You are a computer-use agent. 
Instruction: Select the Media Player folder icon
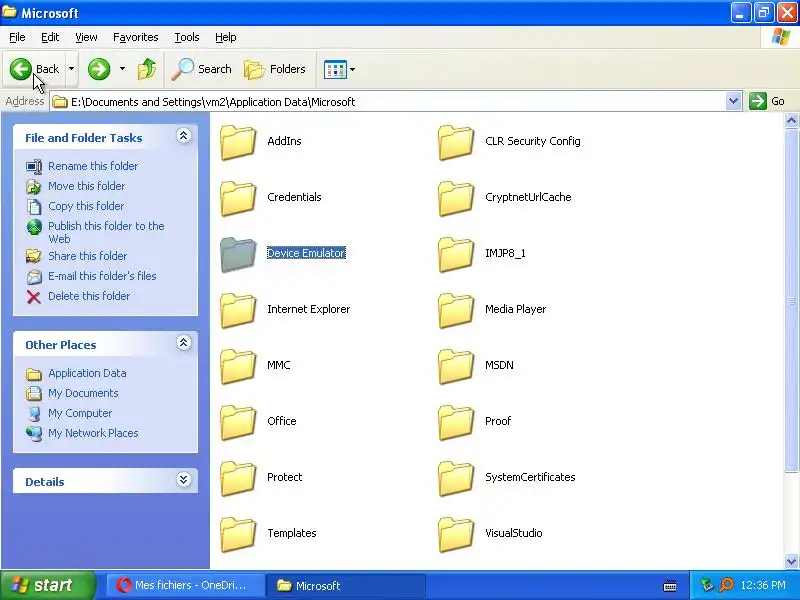point(456,311)
